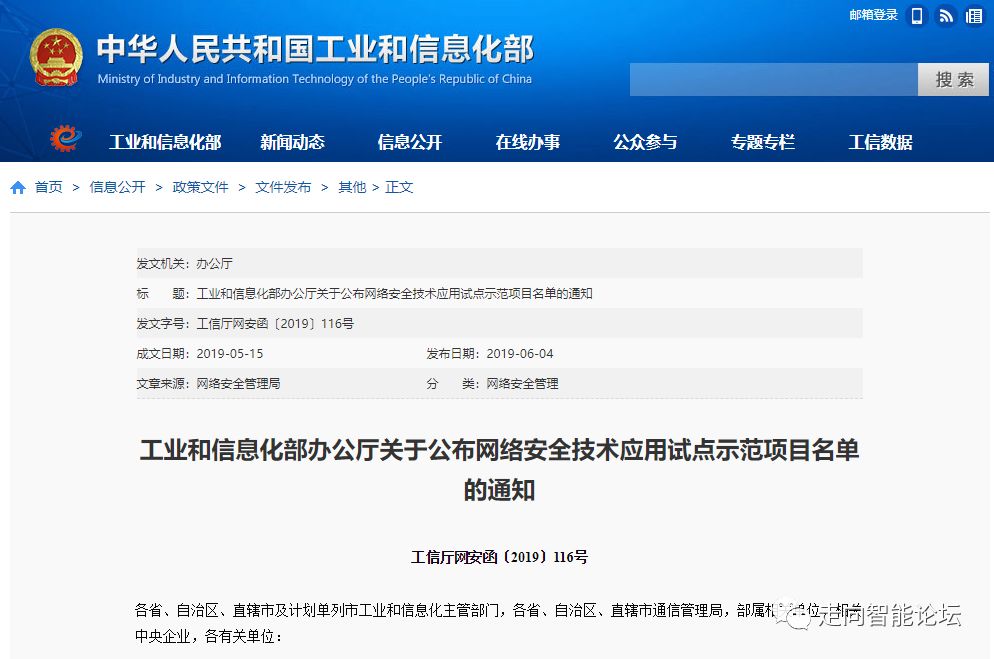The image size is (994, 659).
Task: Select 文章来源 网络安全管理局 text
Action: pos(209,383)
